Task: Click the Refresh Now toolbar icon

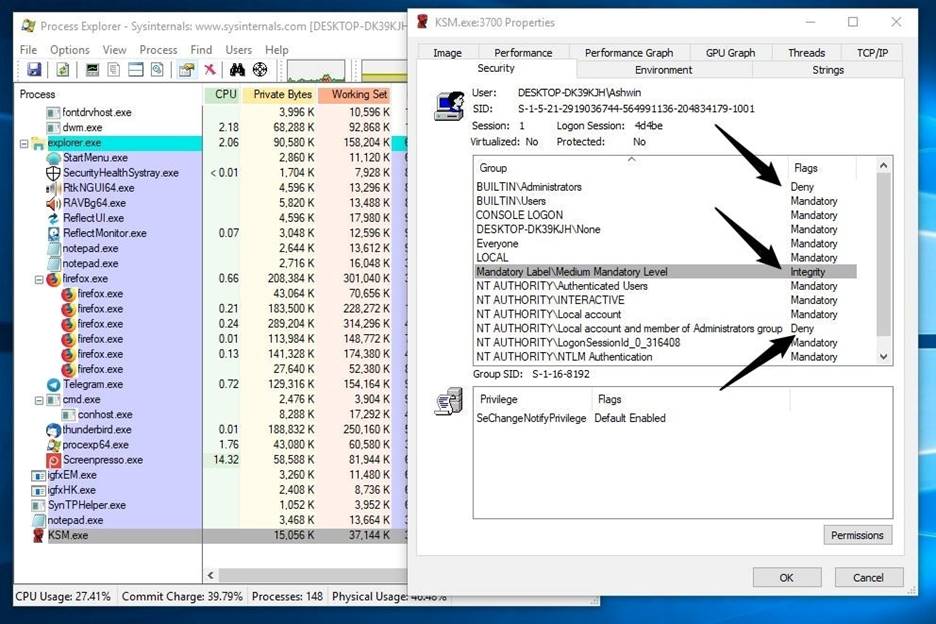Action: [62, 70]
